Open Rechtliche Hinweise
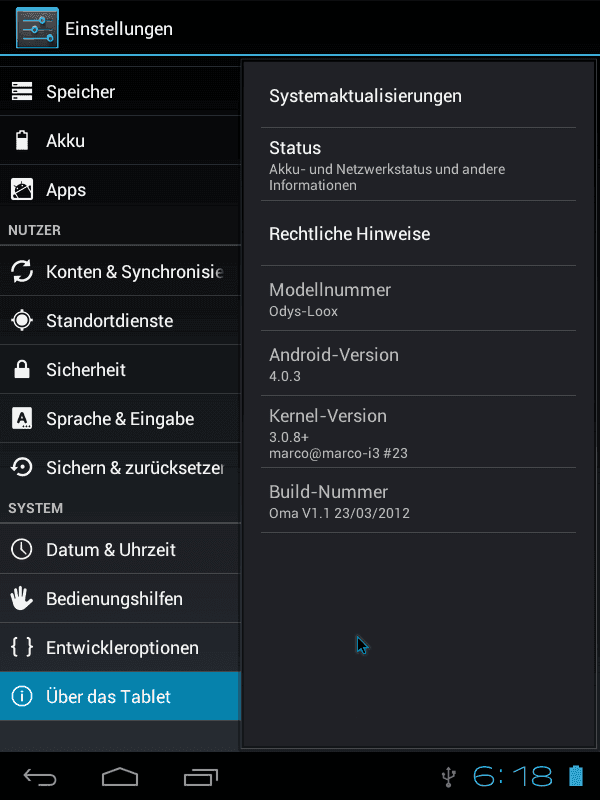 [418, 234]
